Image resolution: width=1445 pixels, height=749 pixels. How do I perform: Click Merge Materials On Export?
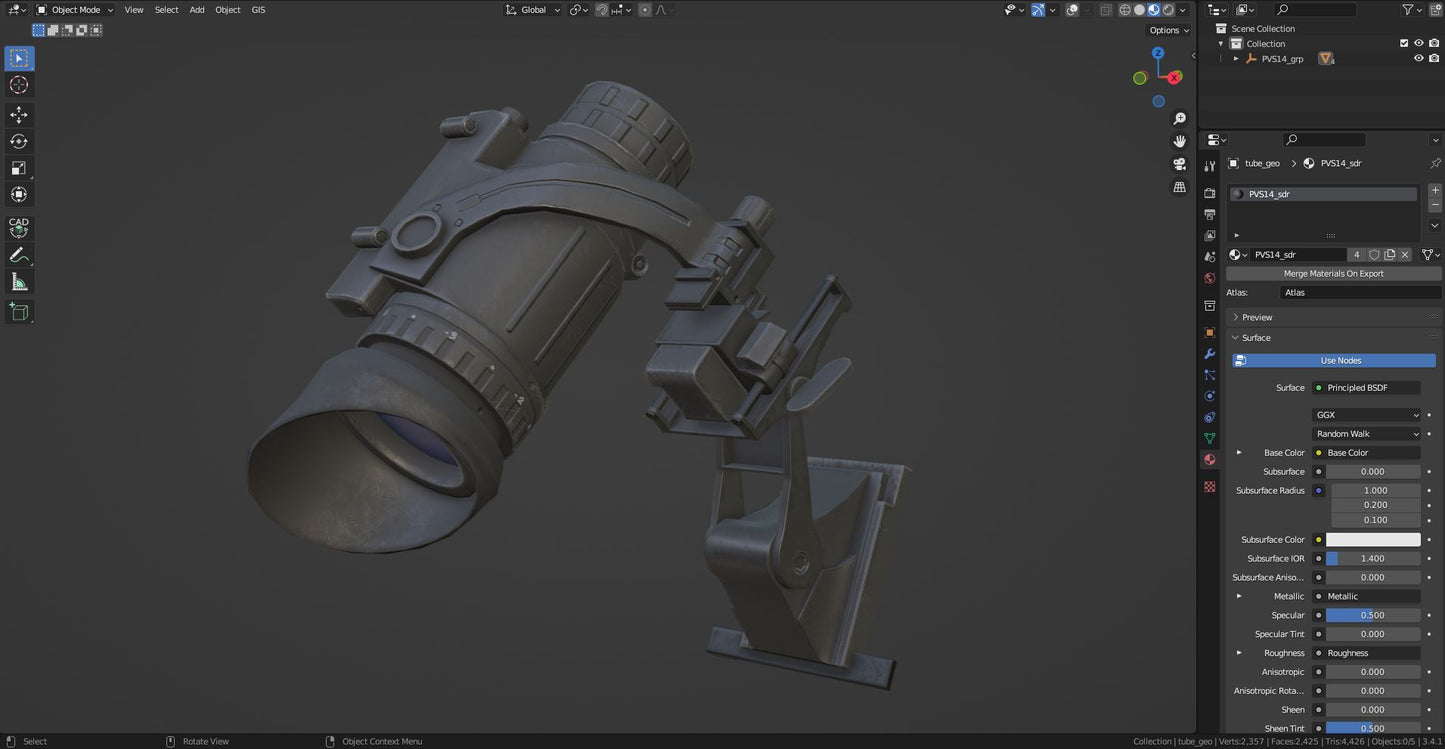(x=1334, y=274)
